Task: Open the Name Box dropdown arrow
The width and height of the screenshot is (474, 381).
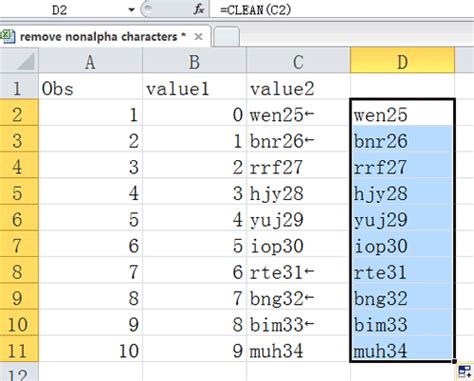Action: [131, 10]
